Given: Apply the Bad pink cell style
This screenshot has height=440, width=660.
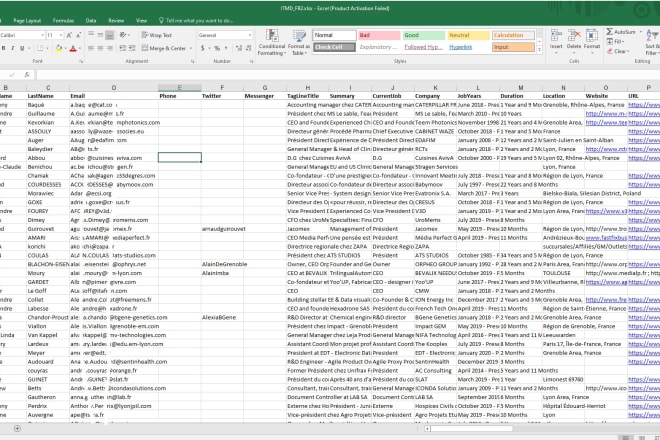Looking at the screenshot, I should (x=379, y=35).
